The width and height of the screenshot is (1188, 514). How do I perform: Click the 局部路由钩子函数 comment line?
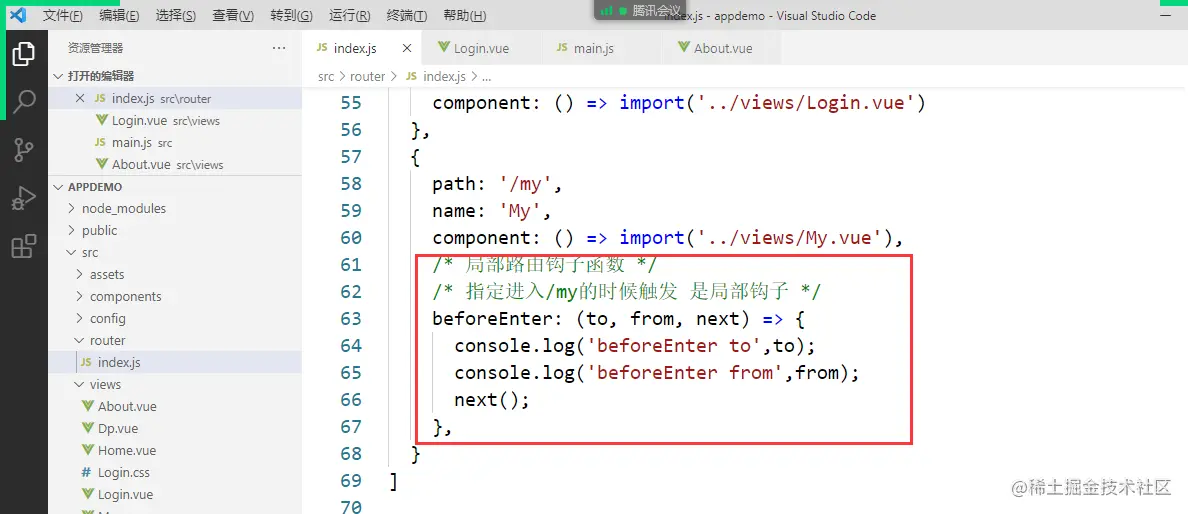(545, 265)
